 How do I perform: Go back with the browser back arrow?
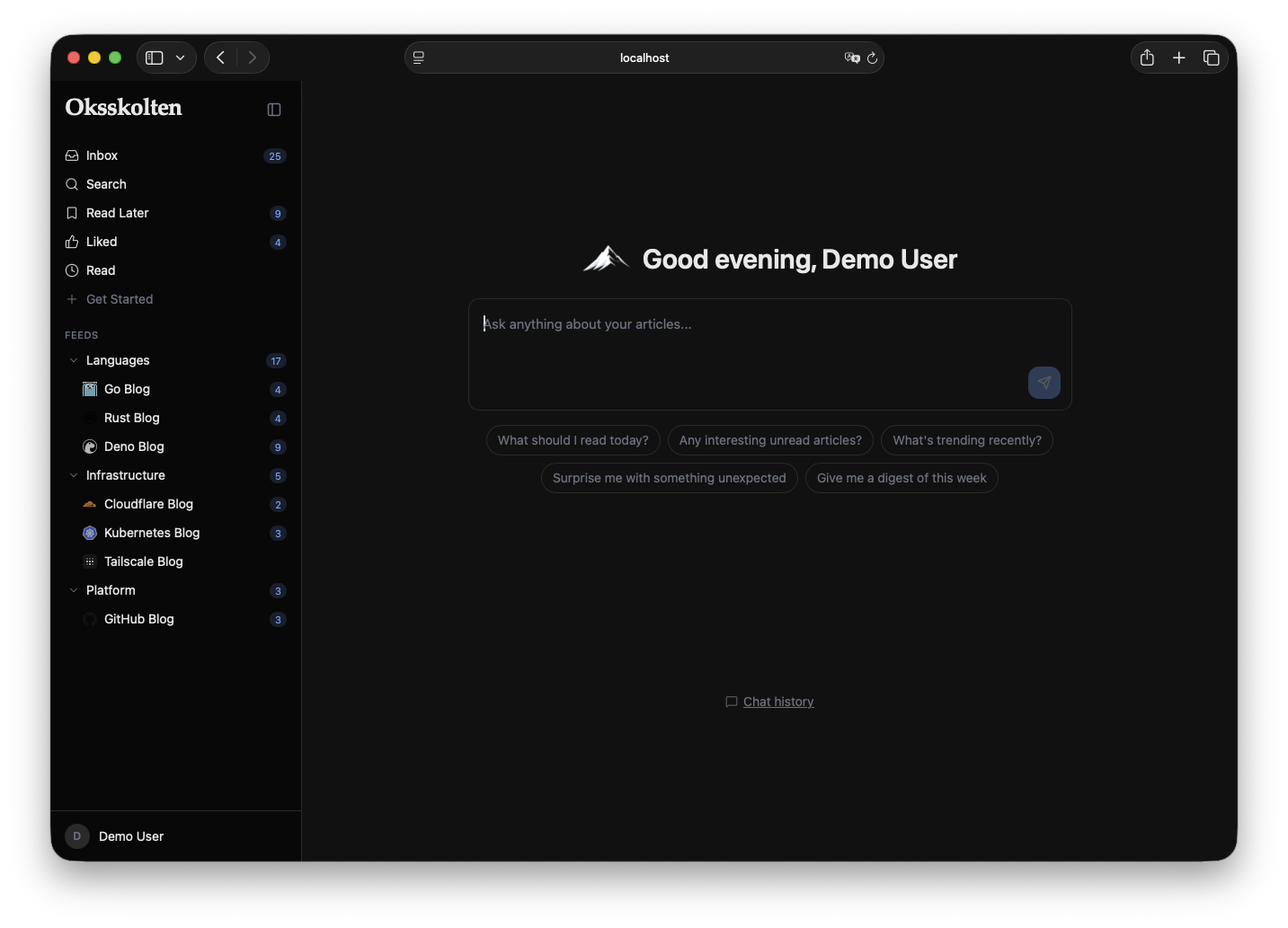point(220,57)
